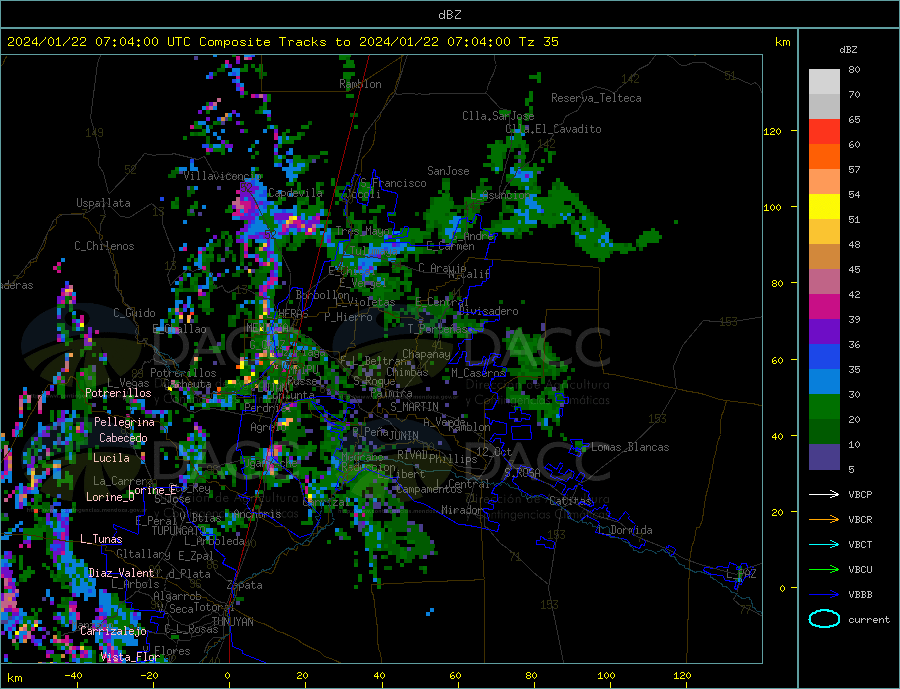Click the 'Anchoris' map label
The height and width of the screenshot is (689, 900).
(257, 514)
